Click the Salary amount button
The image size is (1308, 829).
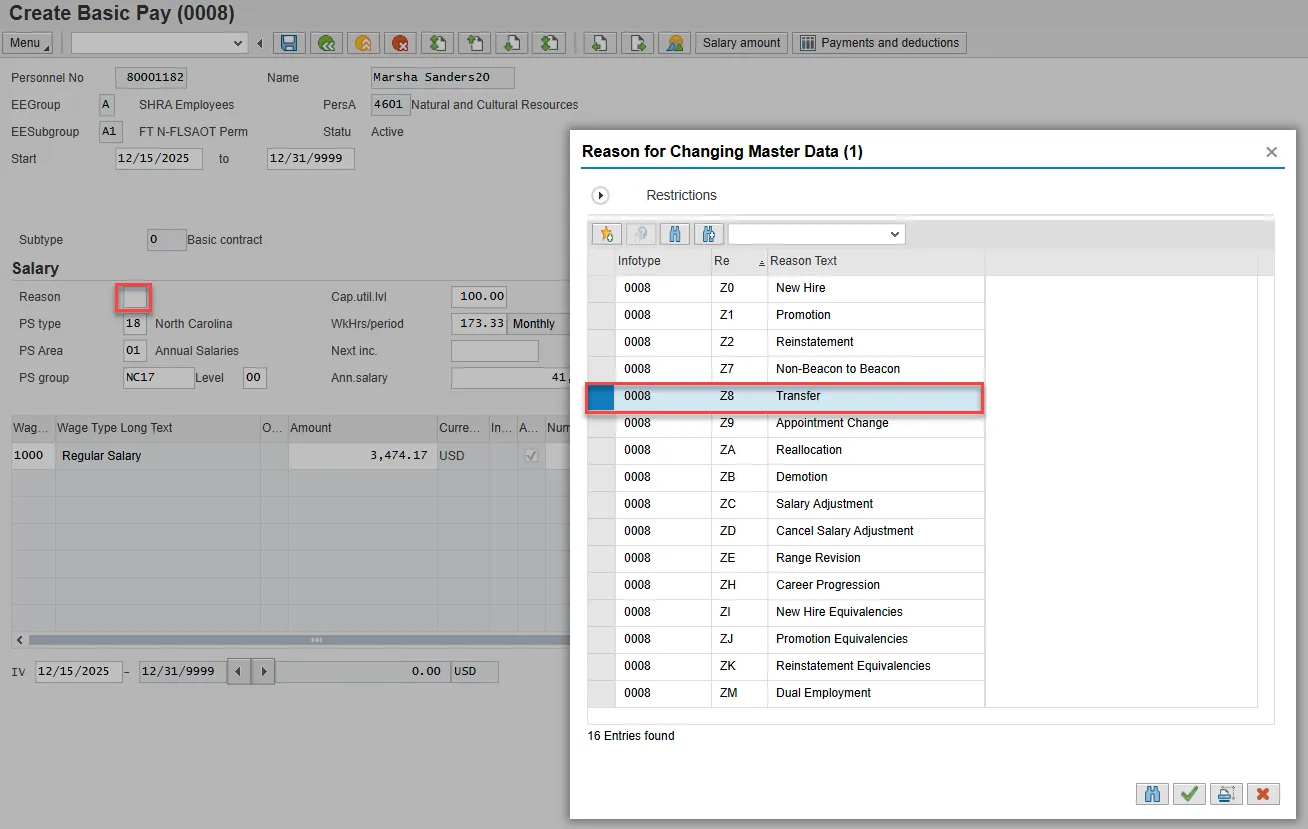pos(741,43)
